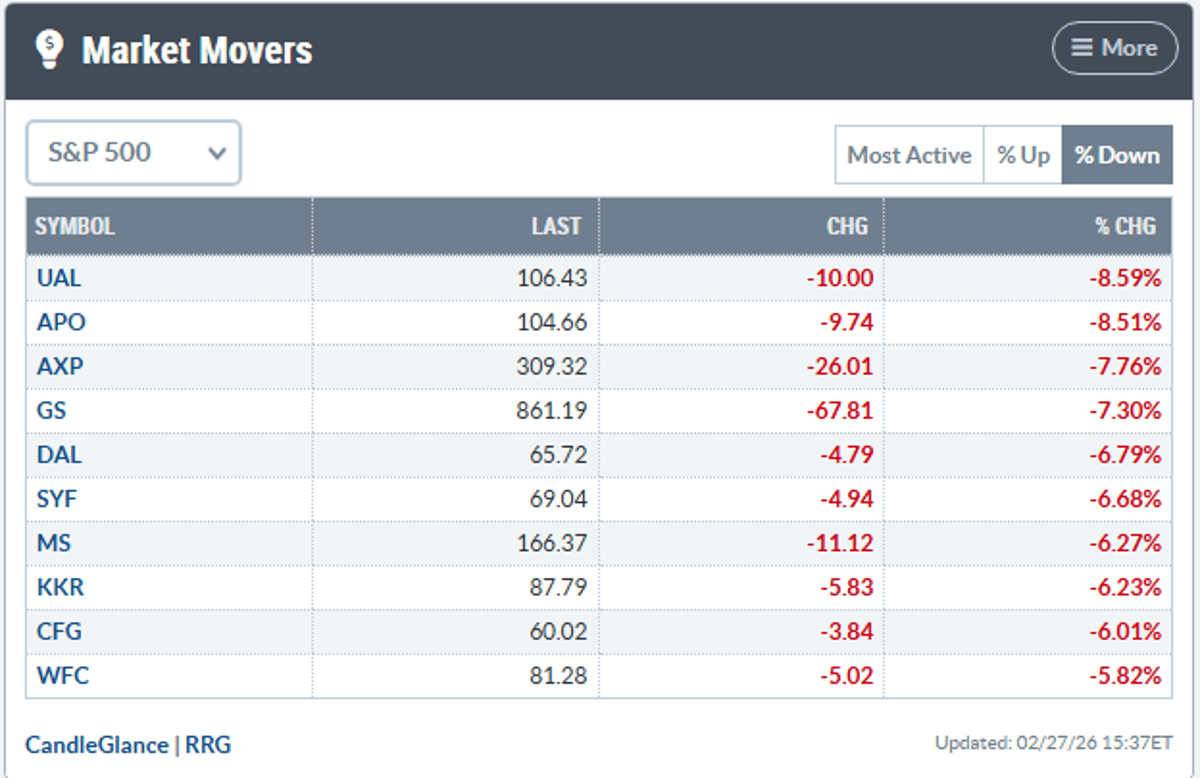Click the AXP ticker symbol
The height and width of the screenshot is (778, 1200).
point(60,366)
